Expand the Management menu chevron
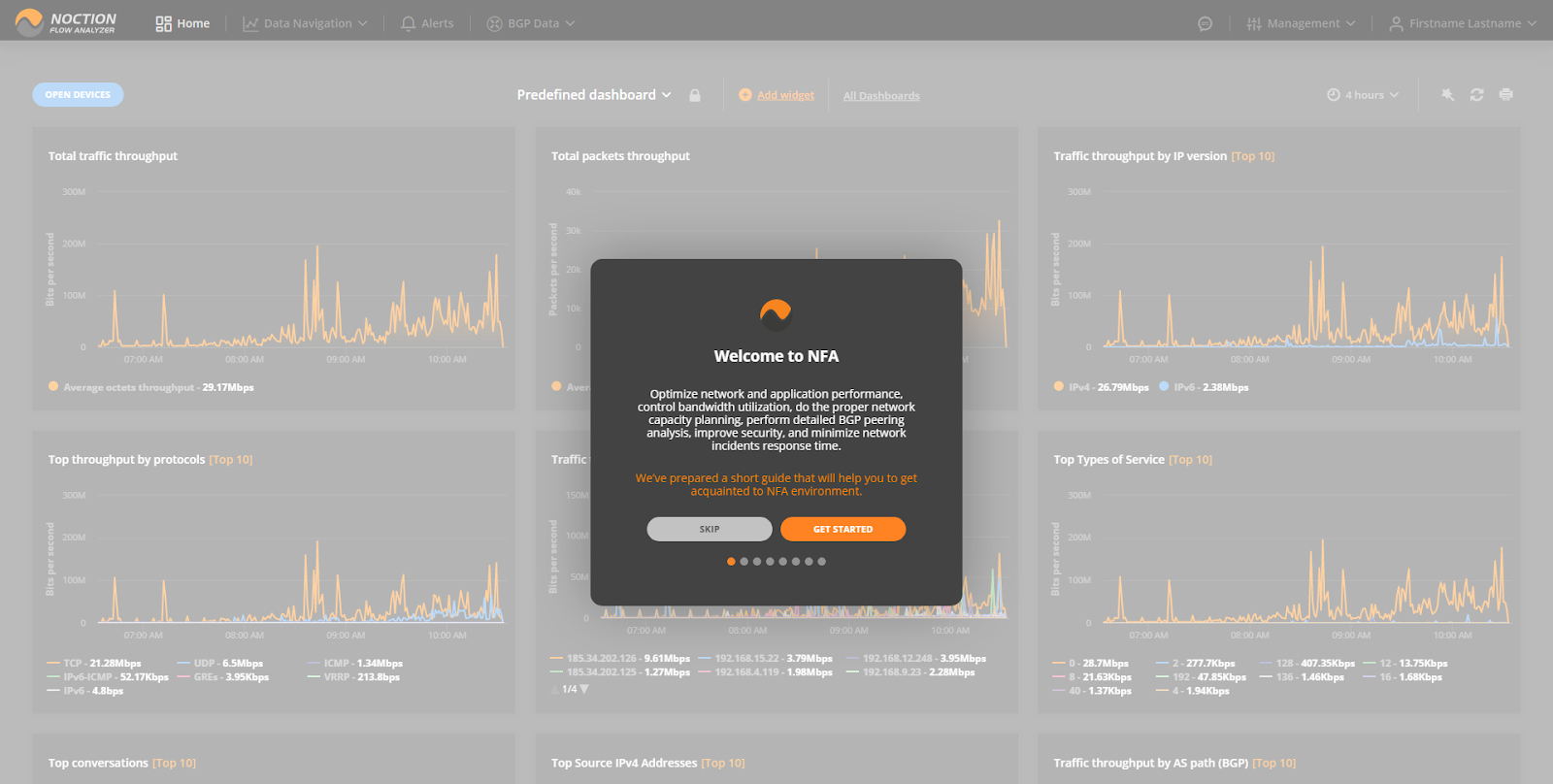 click(x=1350, y=23)
